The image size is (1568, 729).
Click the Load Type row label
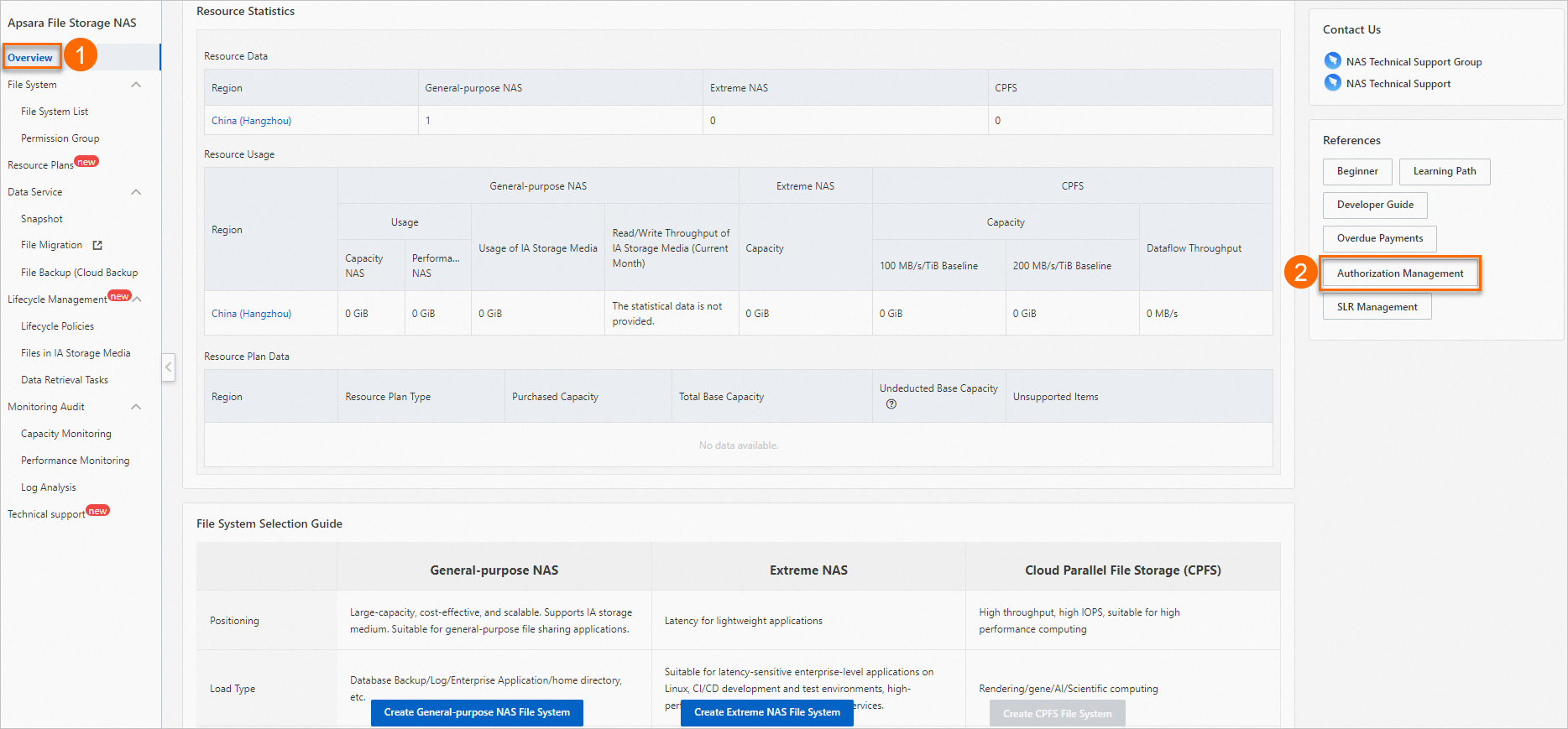(233, 689)
